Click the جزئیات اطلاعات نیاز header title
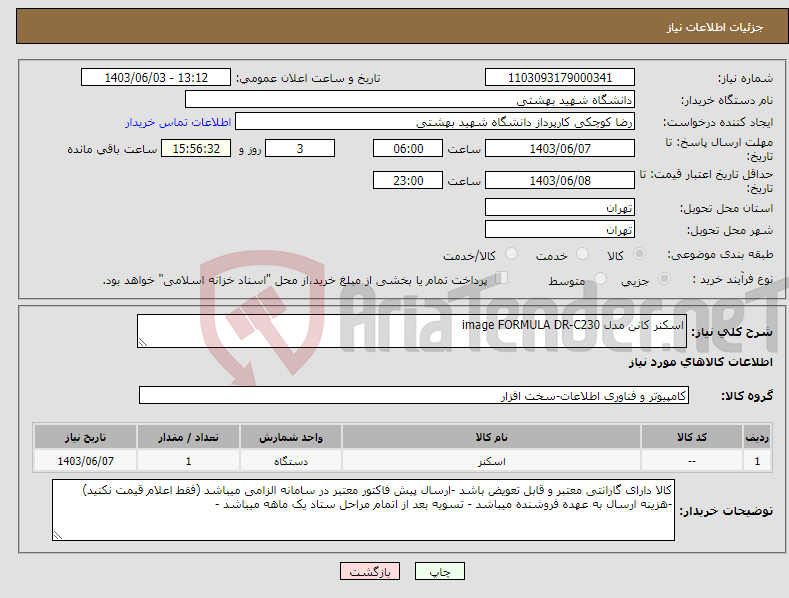Viewport: 789px width, 598px height. click(x=715, y=27)
